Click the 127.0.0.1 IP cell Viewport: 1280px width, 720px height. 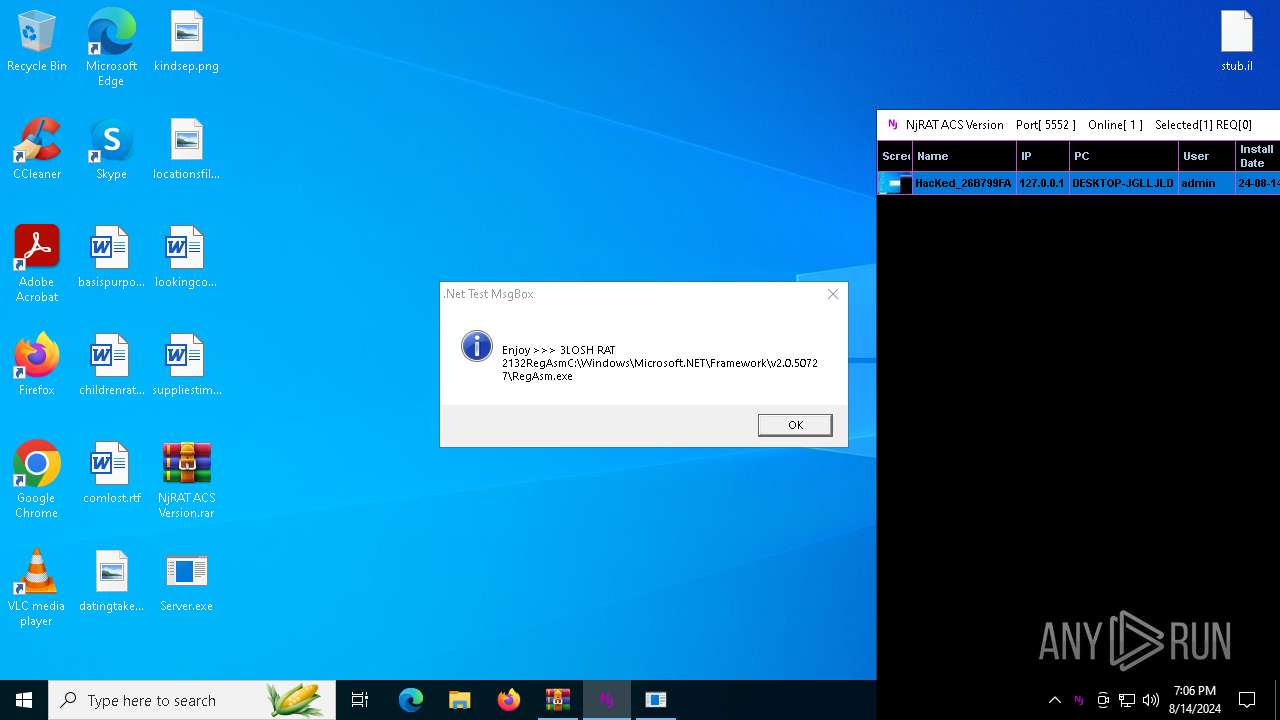click(x=1042, y=183)
